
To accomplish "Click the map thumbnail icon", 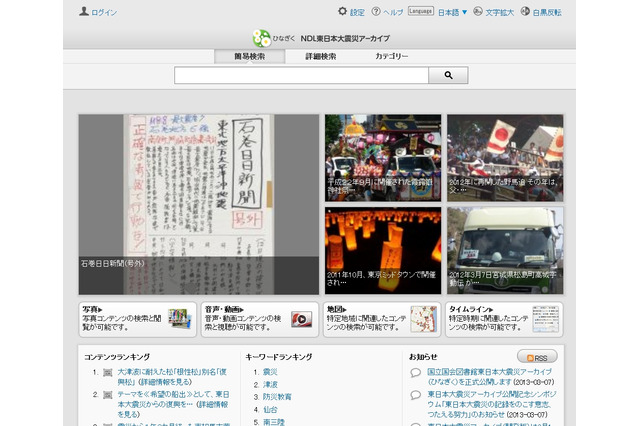I will pyautogui.click(x=423, y=319).
